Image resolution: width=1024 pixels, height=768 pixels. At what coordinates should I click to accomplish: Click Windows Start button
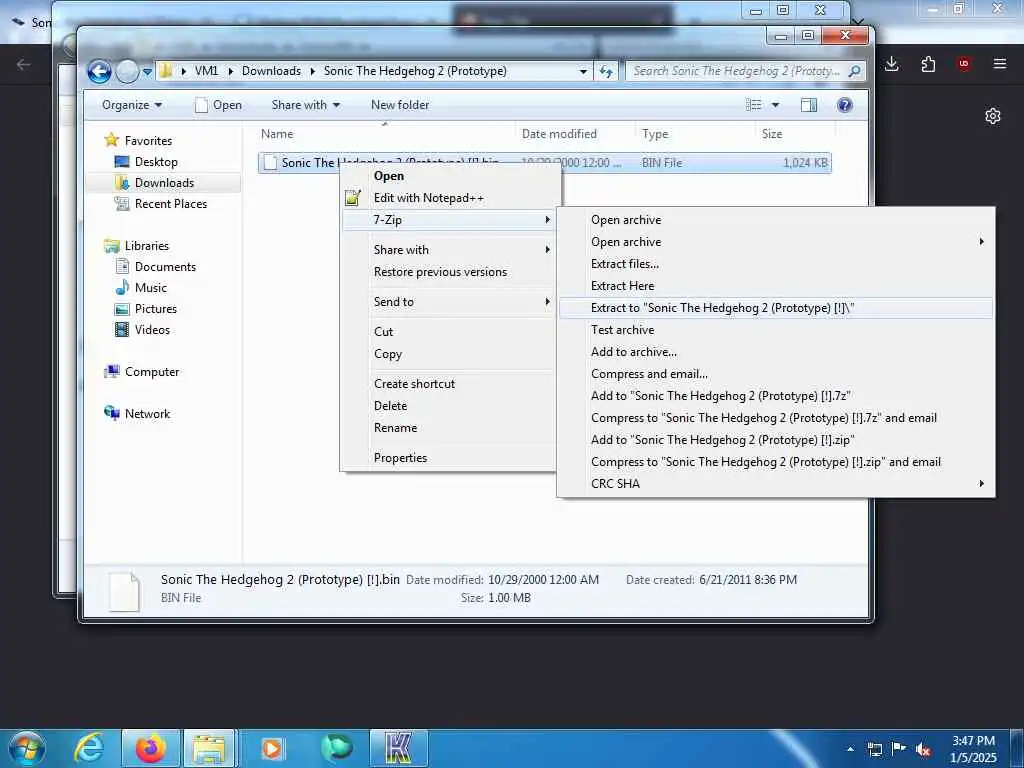pos(27,748)
